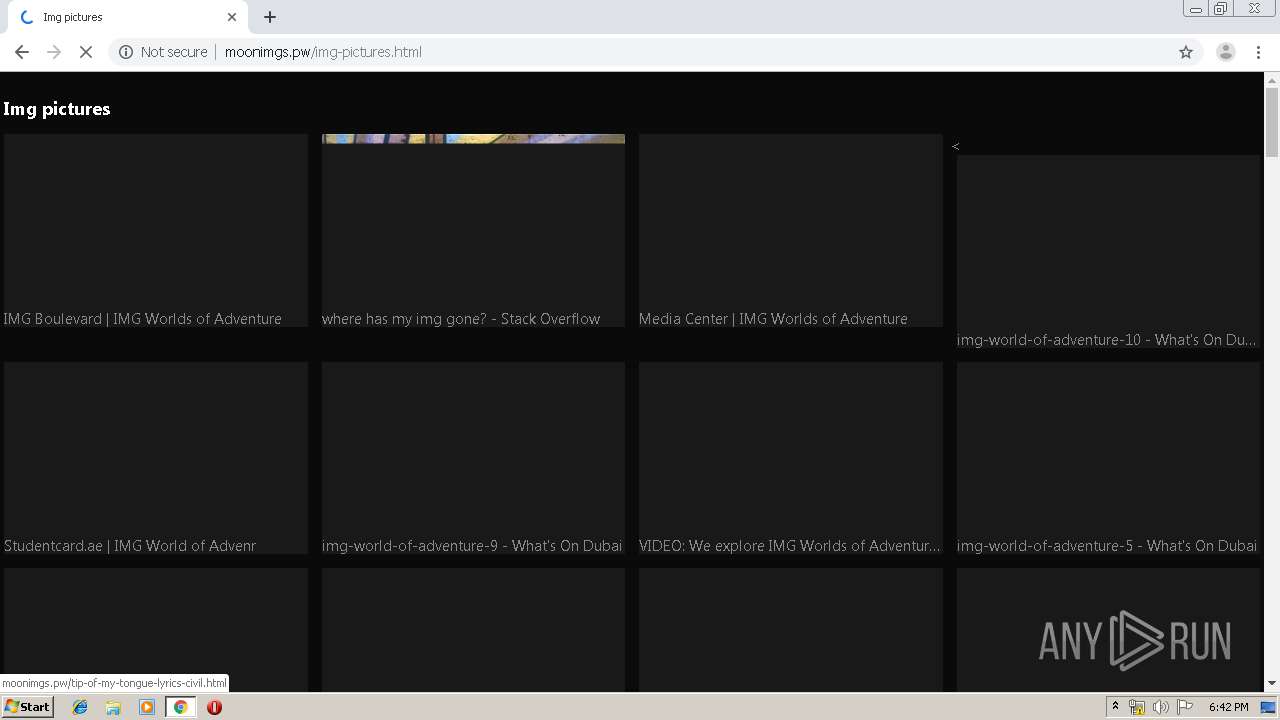
Task: Show hidden system tray icons
Action: tap(1115, 707)
